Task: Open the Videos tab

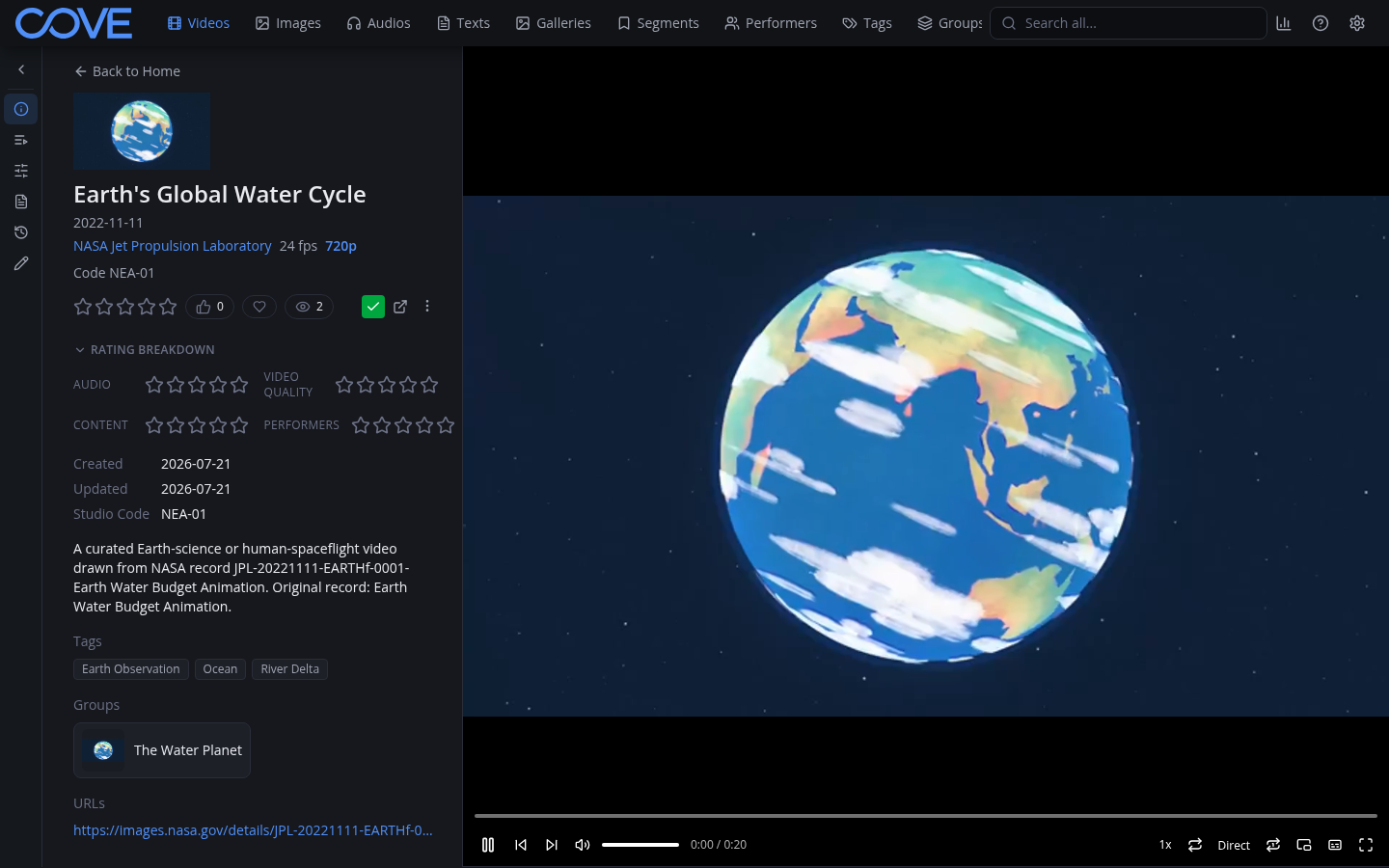Action: pos(199,23)
